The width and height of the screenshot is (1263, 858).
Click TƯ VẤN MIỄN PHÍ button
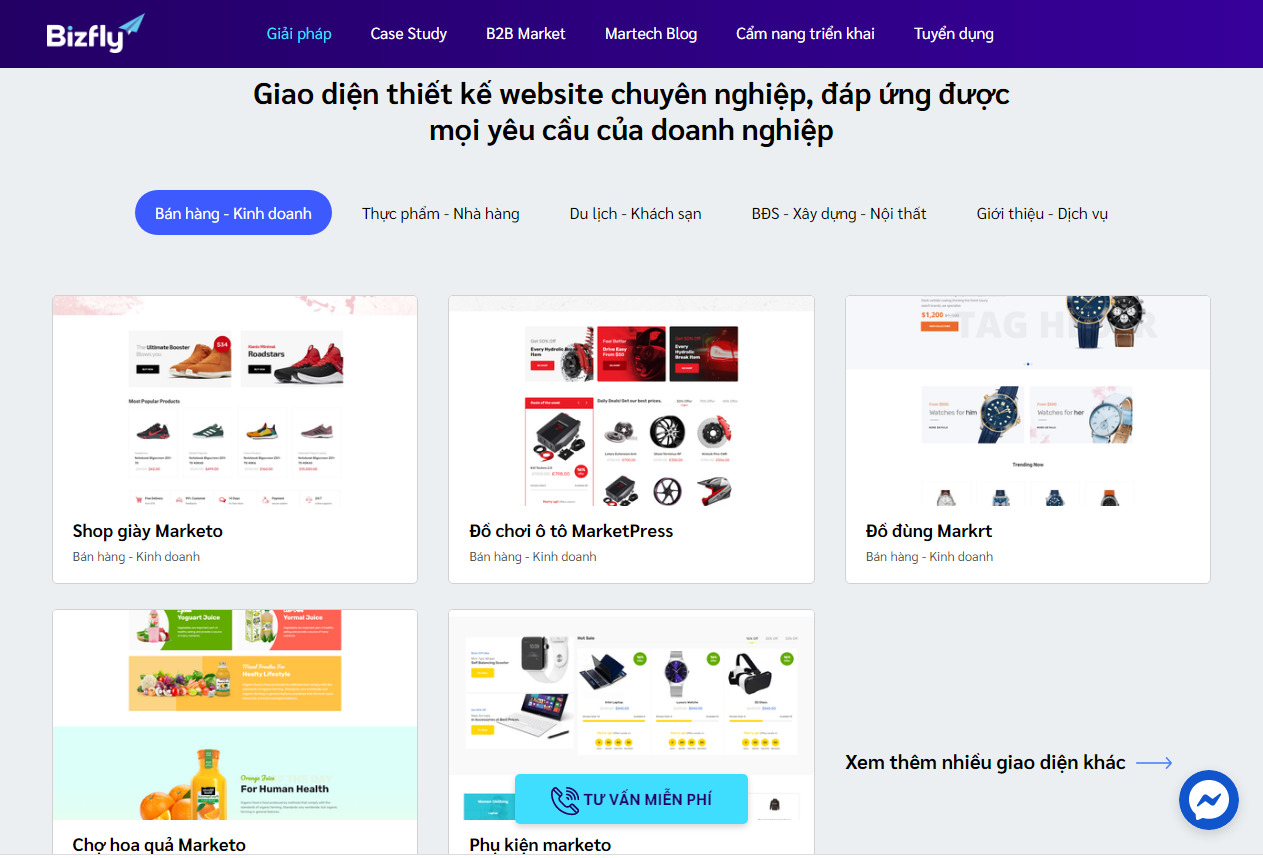tap(631, 799)
